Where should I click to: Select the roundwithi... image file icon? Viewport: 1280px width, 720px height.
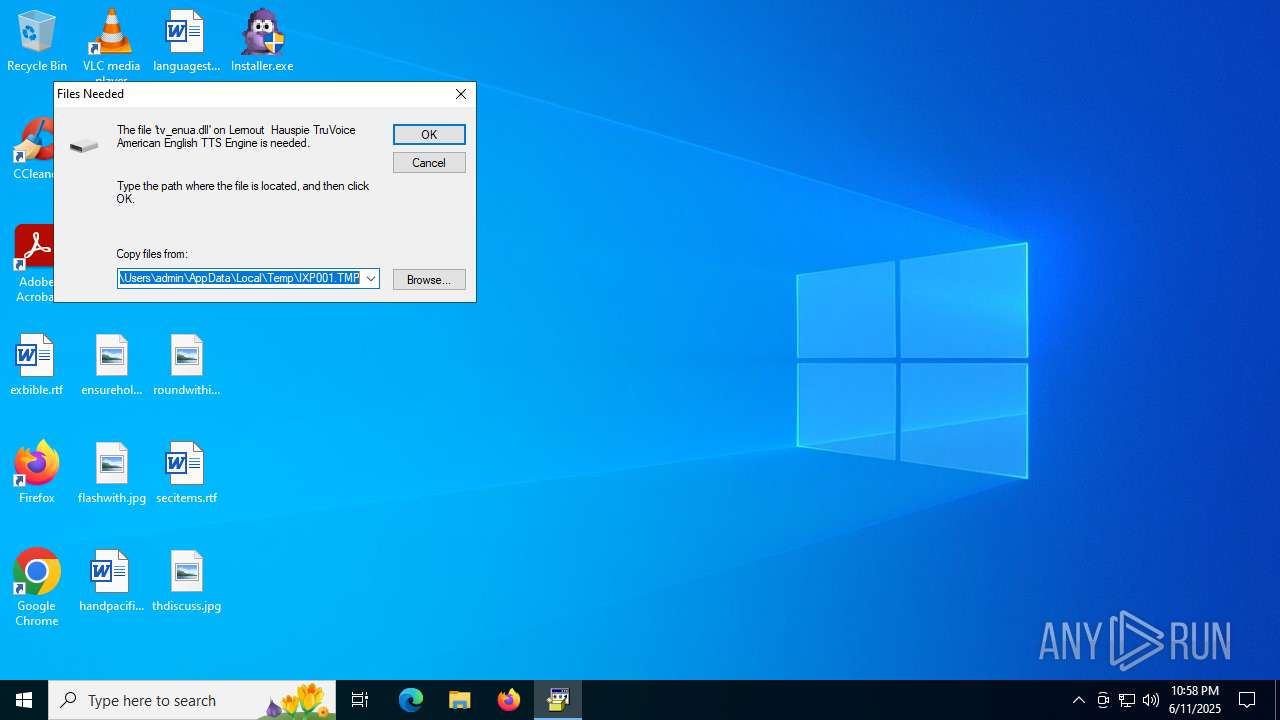pyautogui.click(x=186, y=365)
